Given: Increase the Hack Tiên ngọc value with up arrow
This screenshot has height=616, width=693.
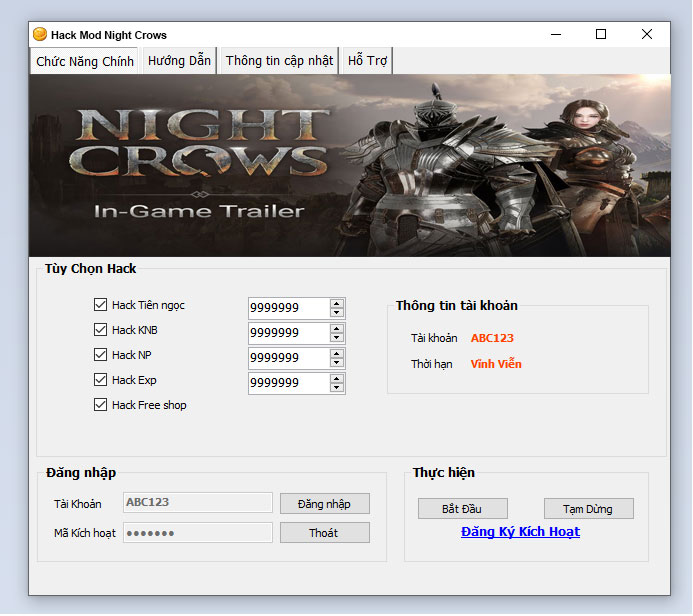Looking at the screenshot, I should pyautogui.click(x=337, y=304).
